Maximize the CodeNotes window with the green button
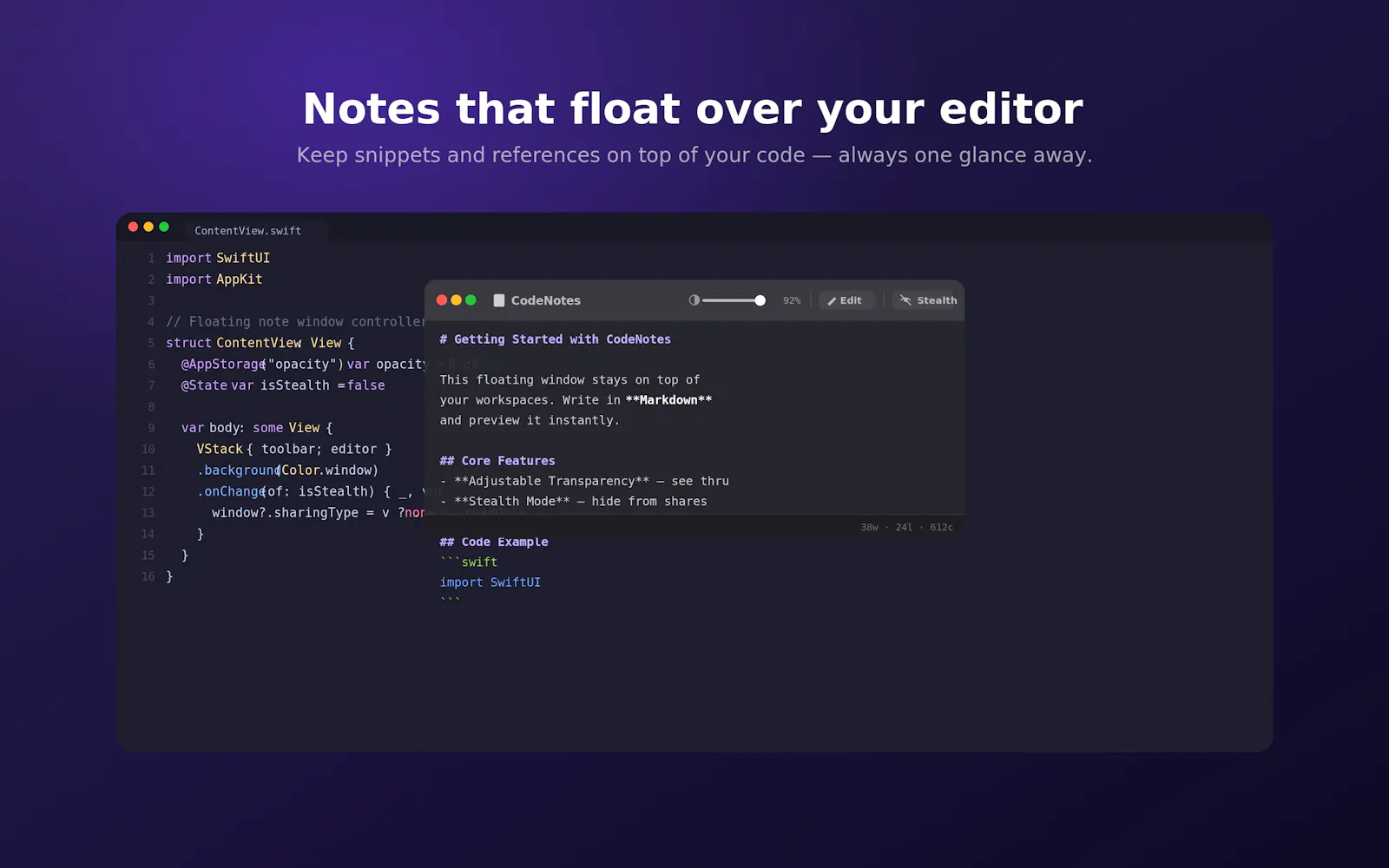Image resolution: width=1389 pixels, height=868 pixels. [471, 300]
